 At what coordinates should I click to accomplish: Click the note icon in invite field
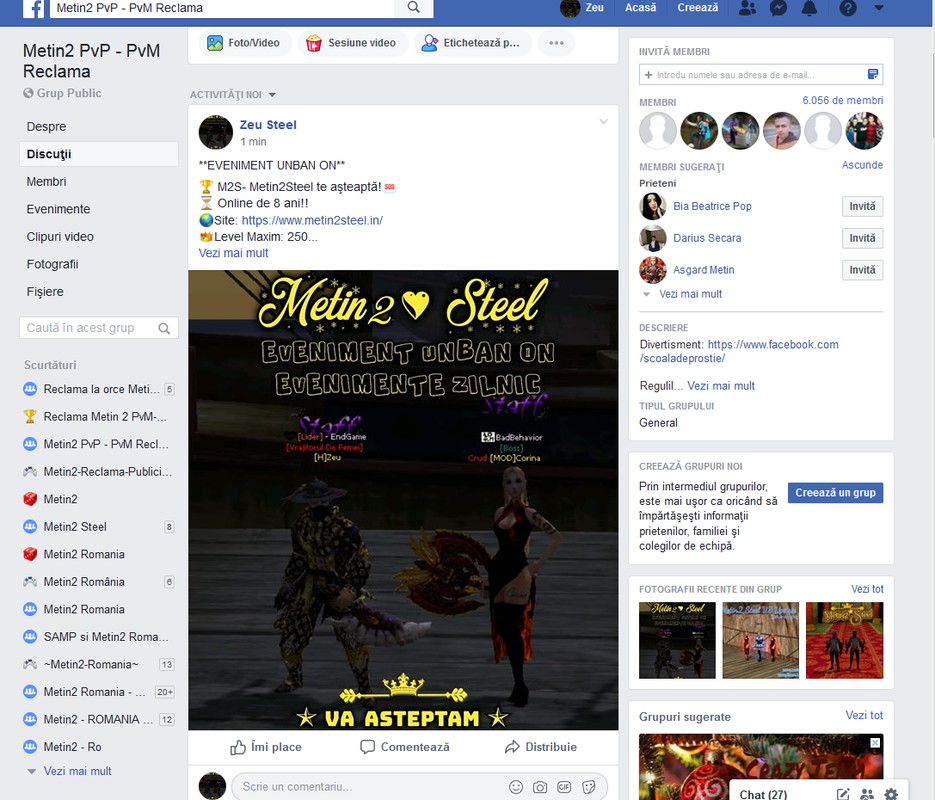coord(873,75)
